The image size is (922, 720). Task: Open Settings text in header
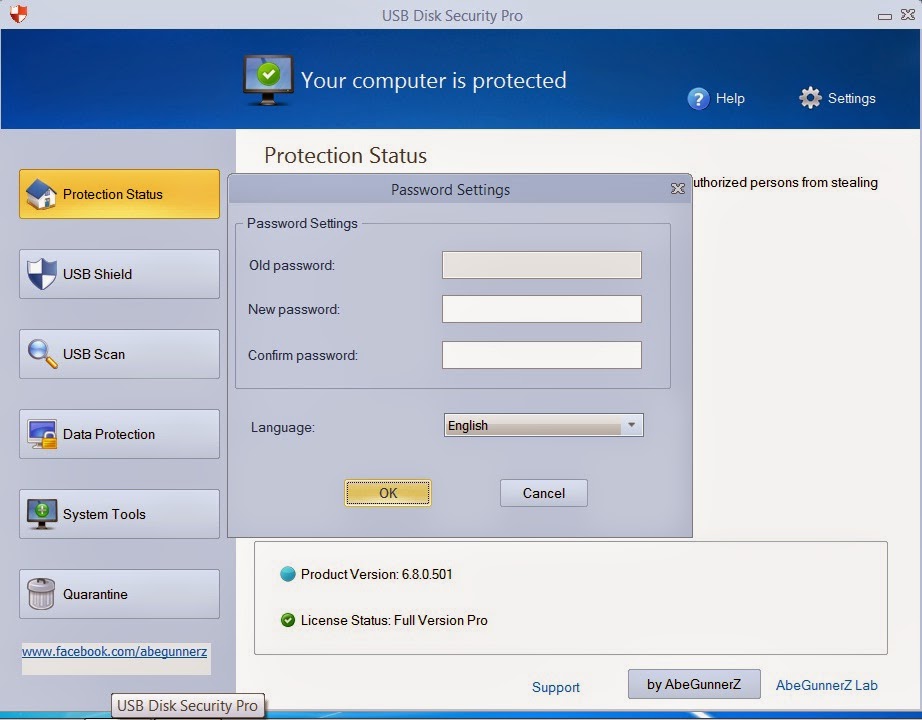[x=851, y=98]
